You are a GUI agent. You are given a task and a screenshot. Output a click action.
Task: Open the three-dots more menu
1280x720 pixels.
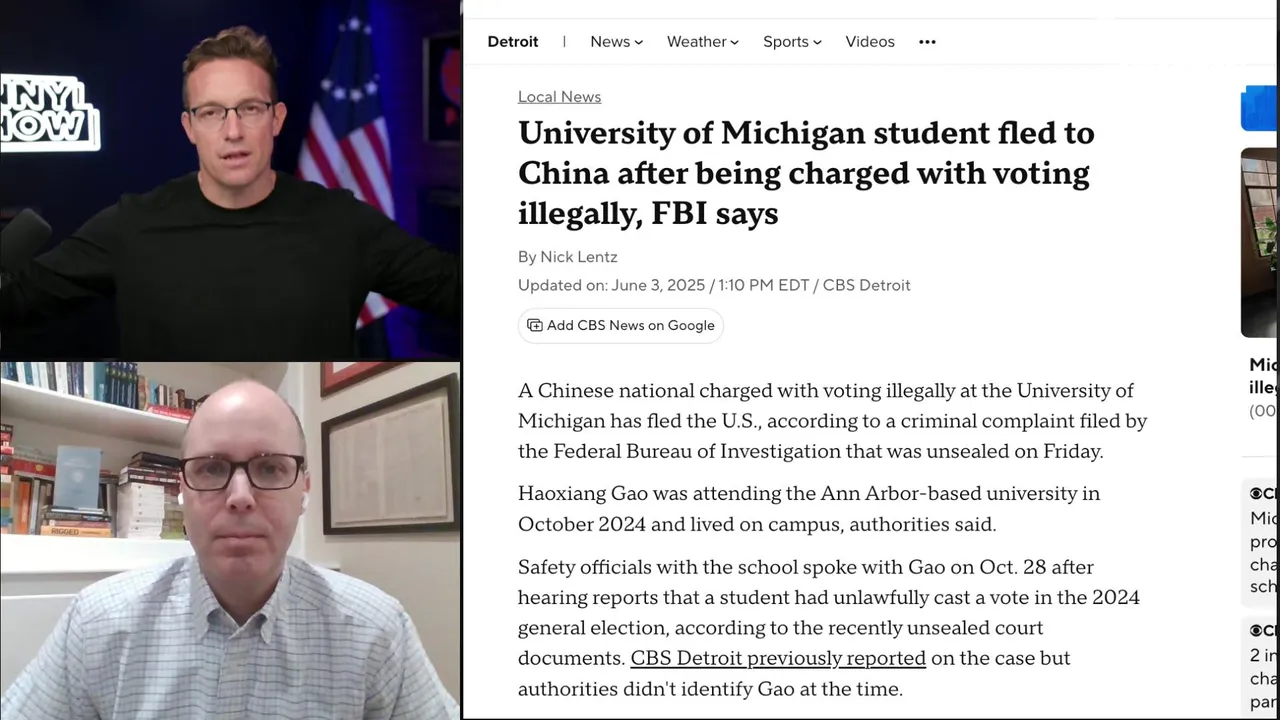(927, 42)
